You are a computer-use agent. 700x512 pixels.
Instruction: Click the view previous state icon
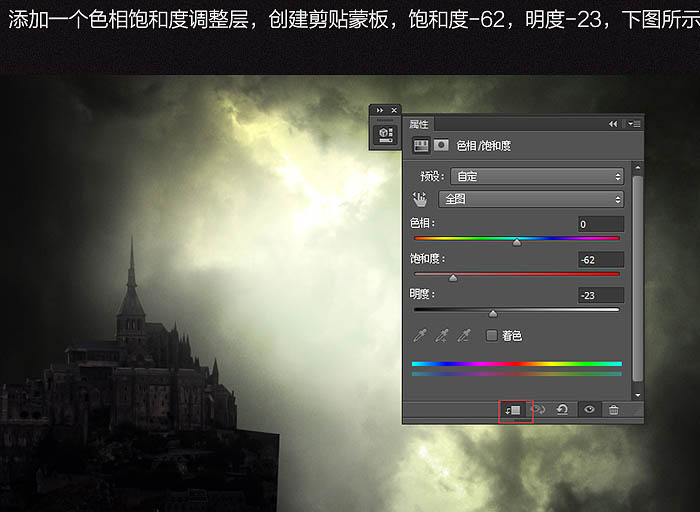coord(539,410)
